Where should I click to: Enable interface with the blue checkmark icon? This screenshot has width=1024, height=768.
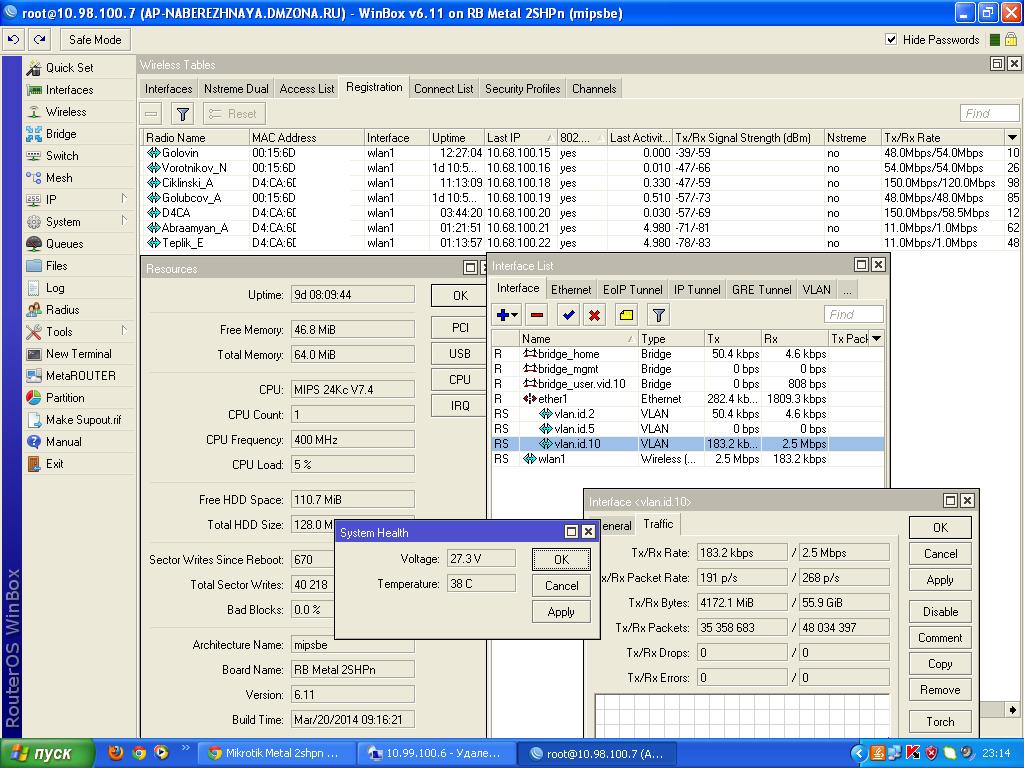click(x=568, y=315)
